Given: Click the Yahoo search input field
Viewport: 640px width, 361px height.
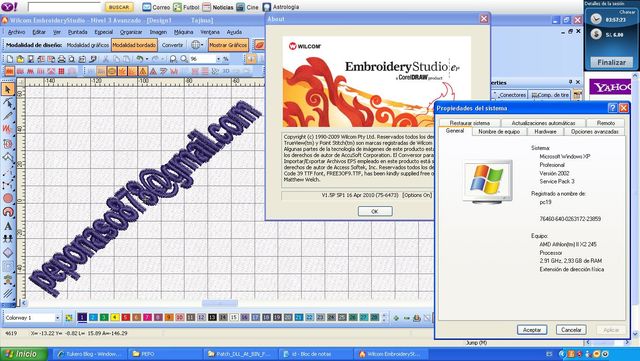Looking at the screenshot, I should point(64,7).
